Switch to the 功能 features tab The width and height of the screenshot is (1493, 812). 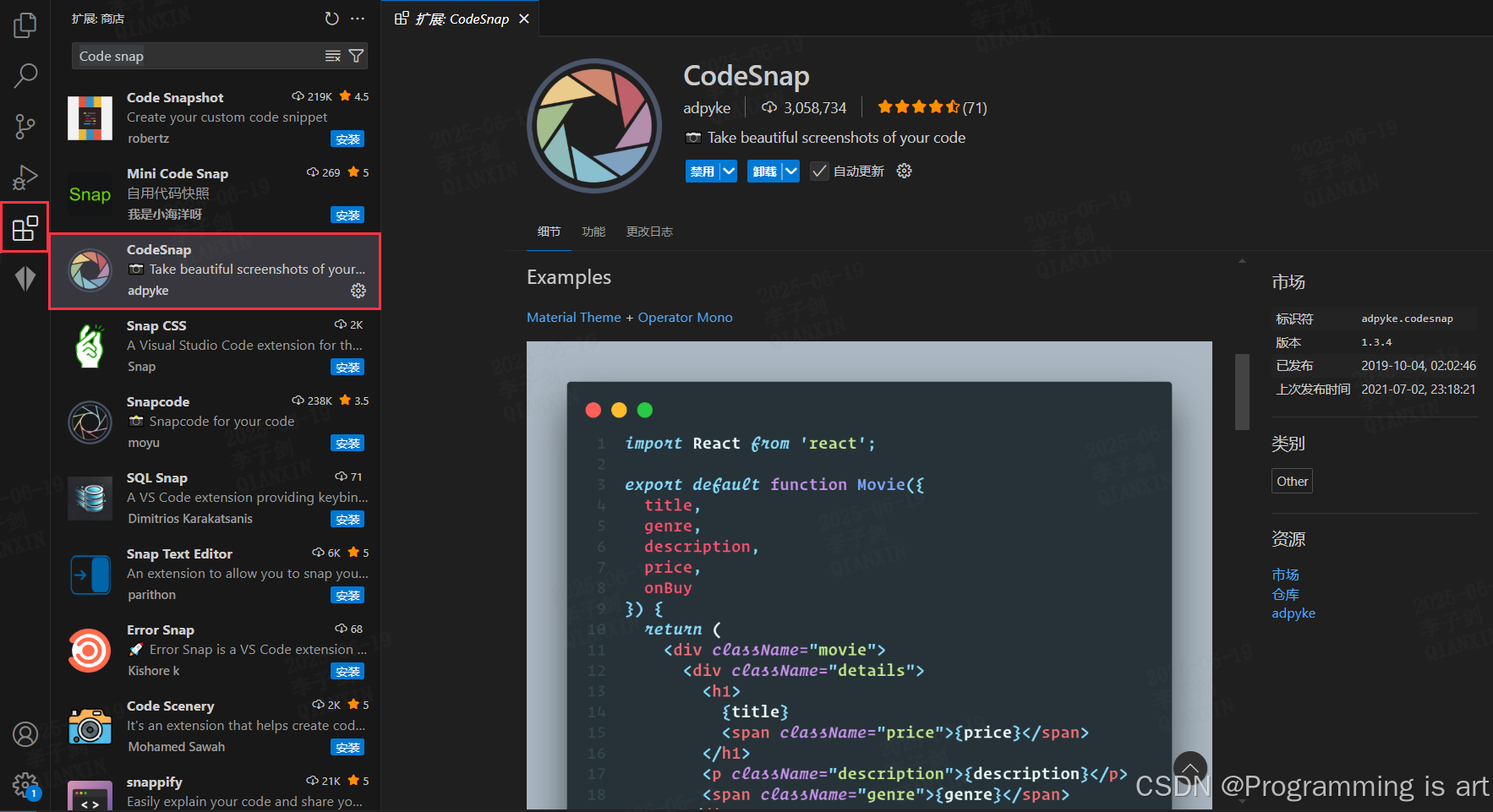point(593,232)
